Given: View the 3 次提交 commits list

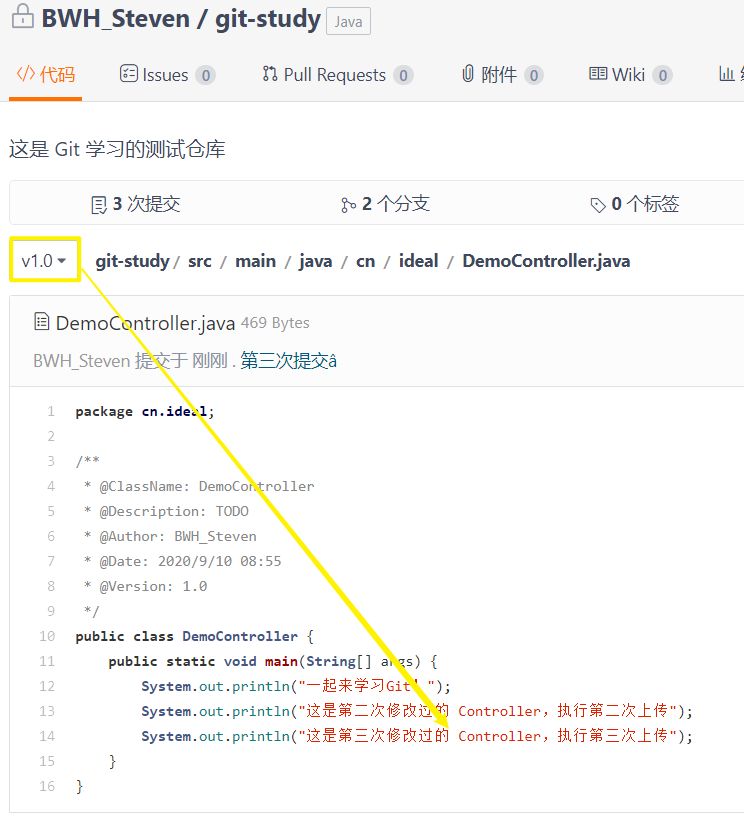Looking at the screenshot, I should point(136,204).
